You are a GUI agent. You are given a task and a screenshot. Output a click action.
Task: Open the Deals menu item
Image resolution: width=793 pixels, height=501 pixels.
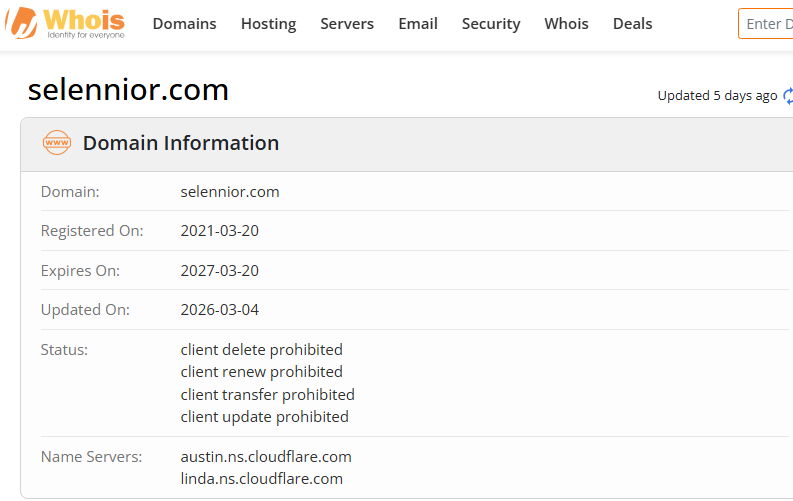pos(632,24)
